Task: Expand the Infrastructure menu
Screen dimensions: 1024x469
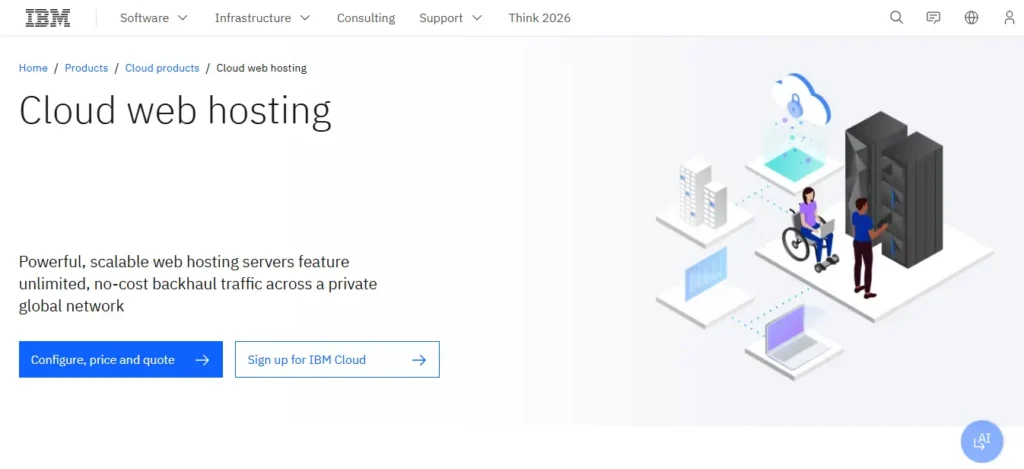Action: [x=263, y=18]
